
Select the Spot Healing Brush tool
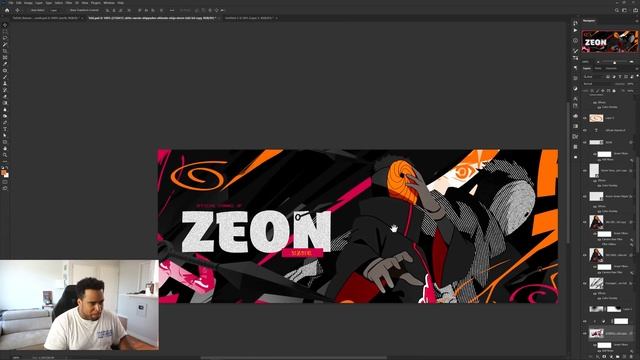pos(5,71)
